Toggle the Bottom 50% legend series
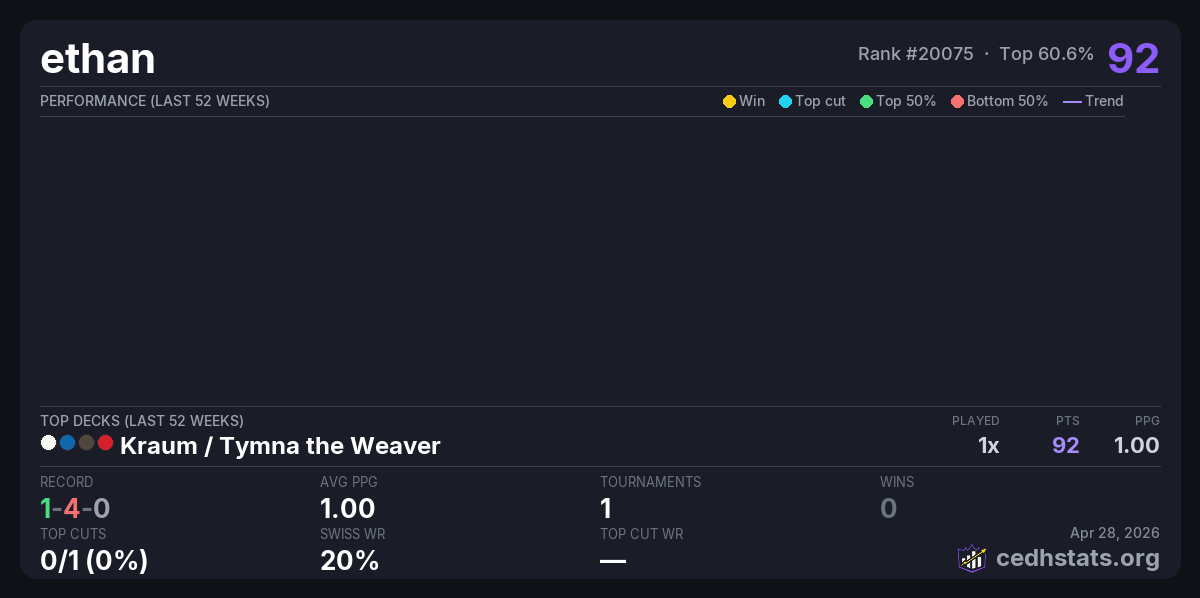Image resolution: width=1200 pixels, height=598 pixels. (x=999, y=101)
